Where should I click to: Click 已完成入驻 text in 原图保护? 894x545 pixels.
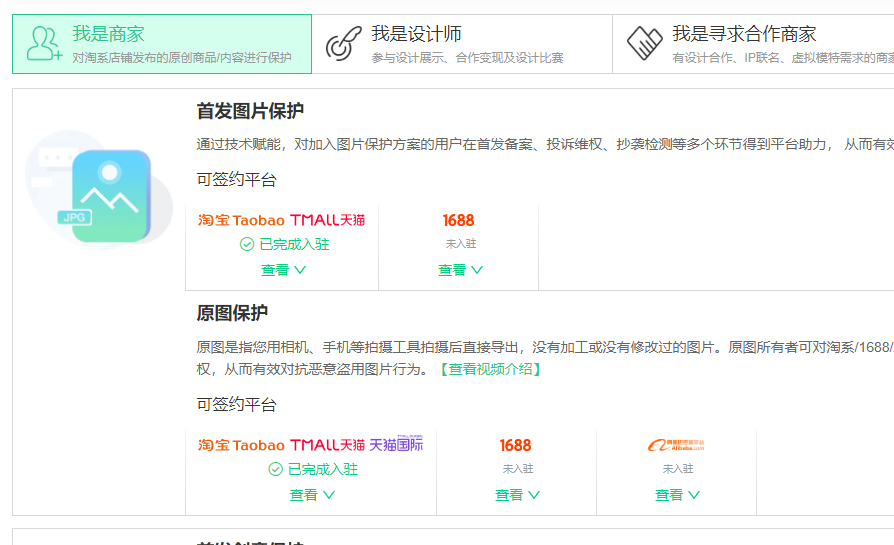(323, 469)
